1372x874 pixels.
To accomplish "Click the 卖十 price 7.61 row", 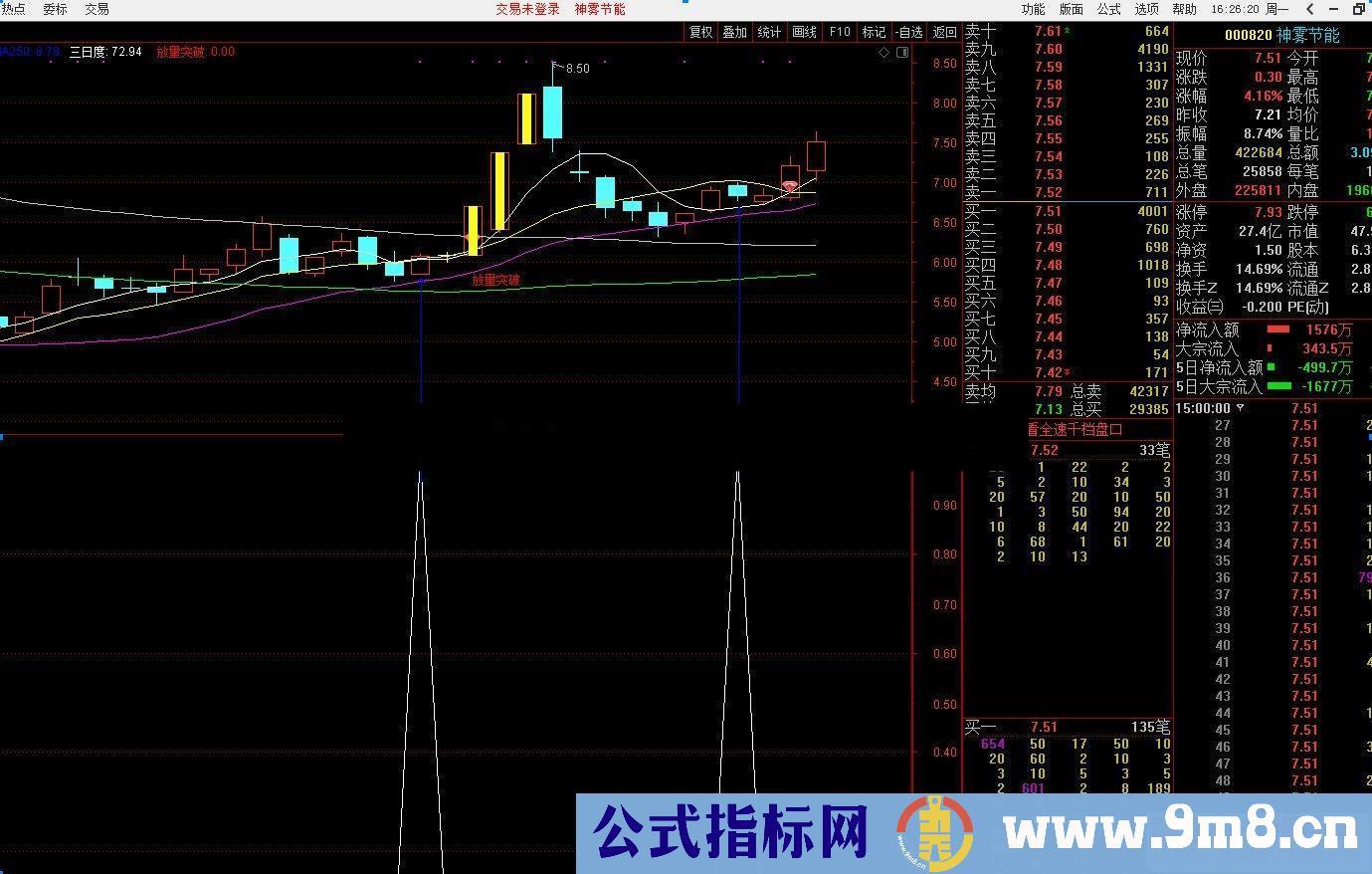I will (1067, 32).
